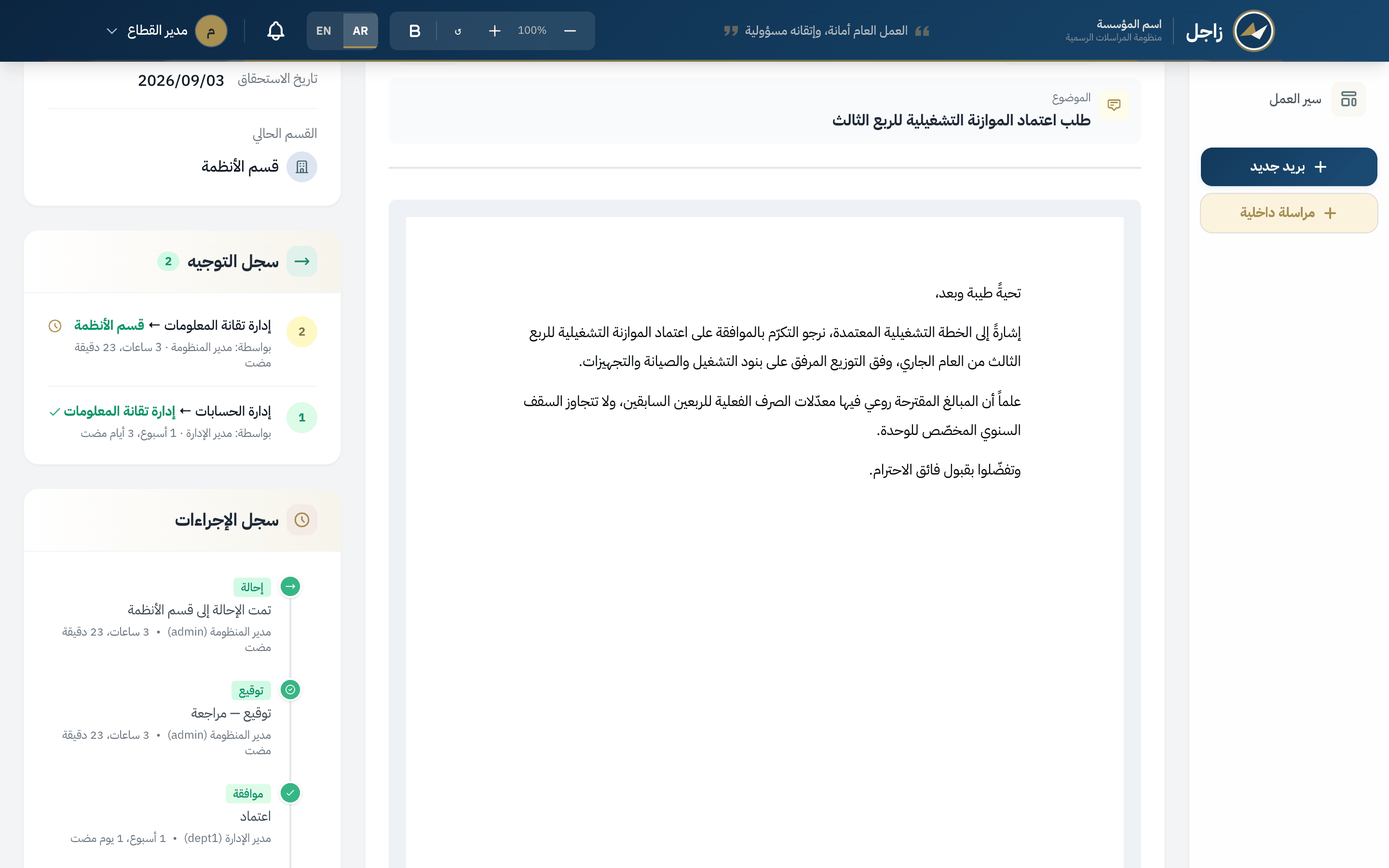Click the Zajel logo emblem
This screenshot has height=868, width=1389.
tap(1253, 31)
